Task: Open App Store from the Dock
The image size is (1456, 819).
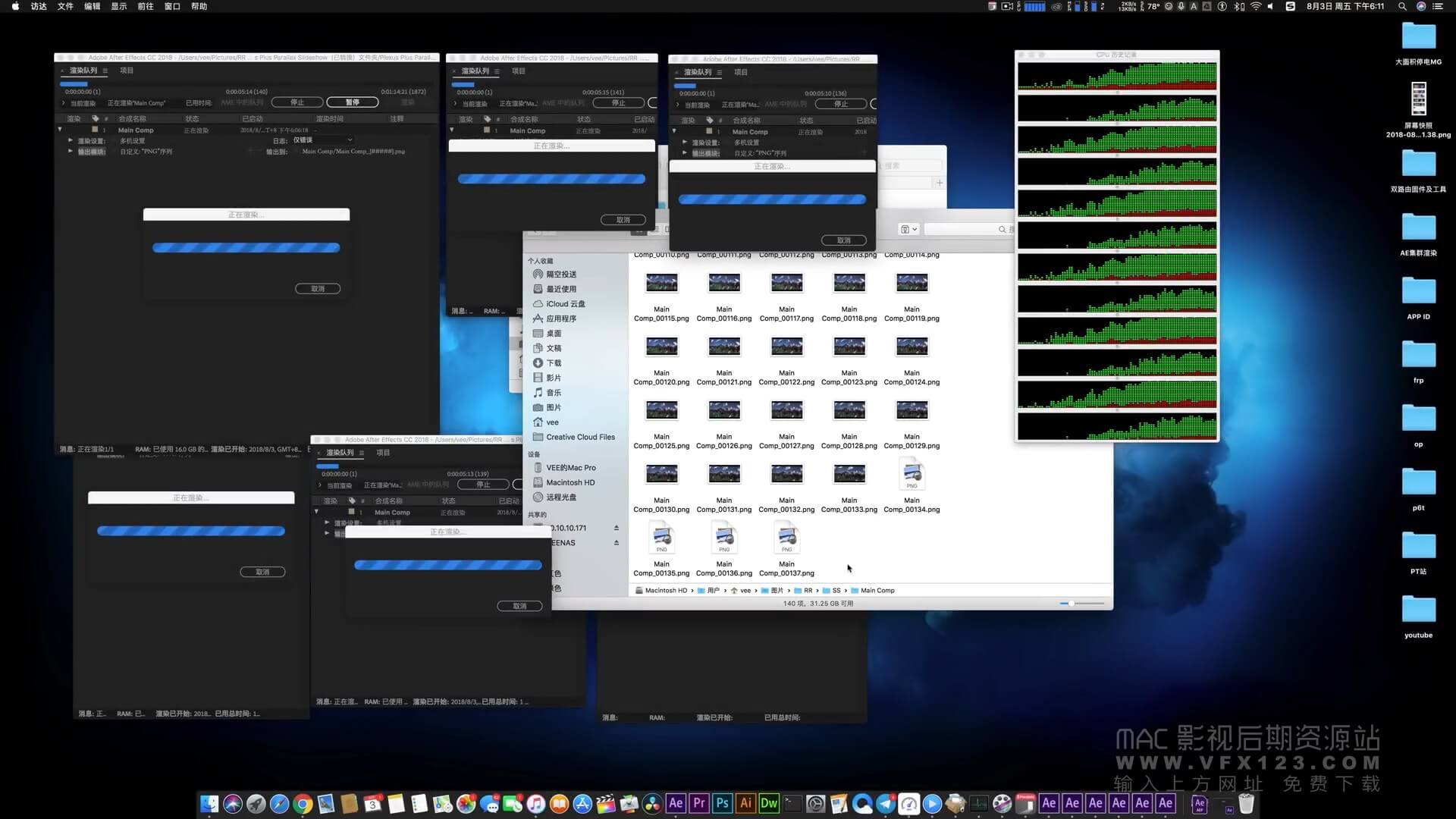Action: click(582, 804)
